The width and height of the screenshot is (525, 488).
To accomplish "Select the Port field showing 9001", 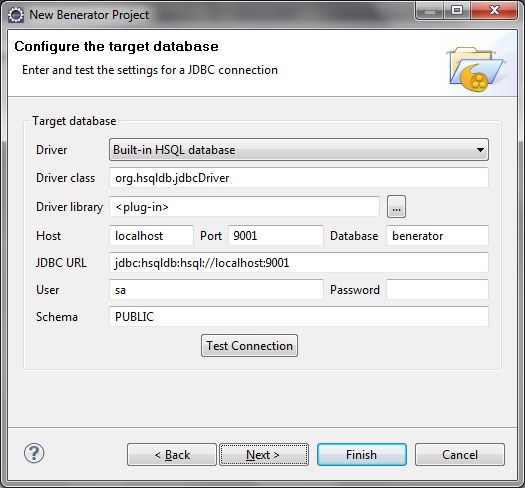I will pyautogui.click(x=276, y=236).
